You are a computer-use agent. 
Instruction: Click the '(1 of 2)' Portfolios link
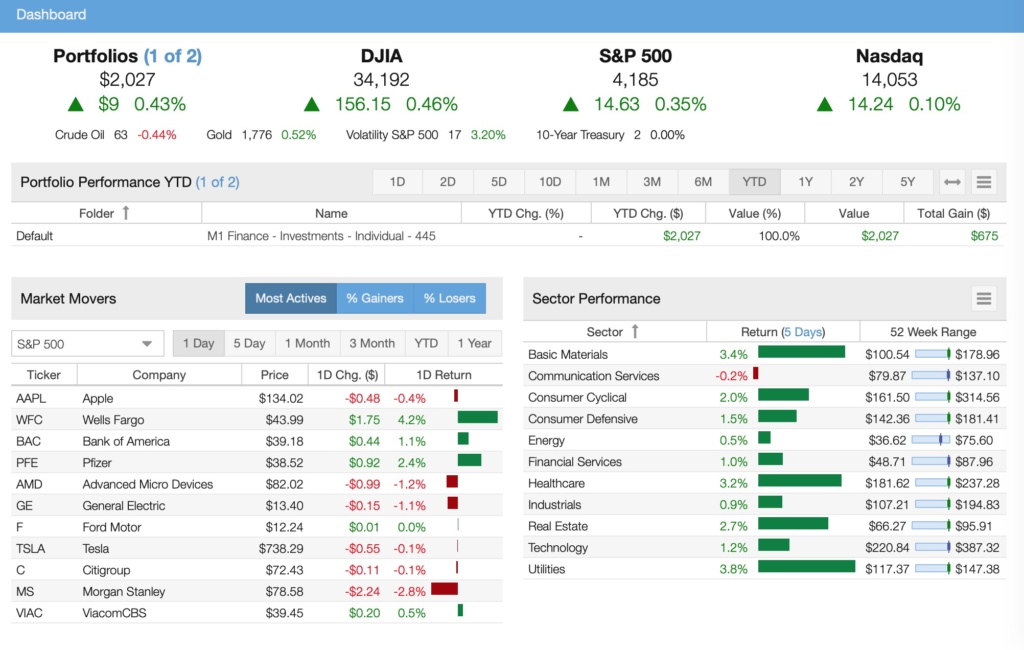(x=173, y=56)
